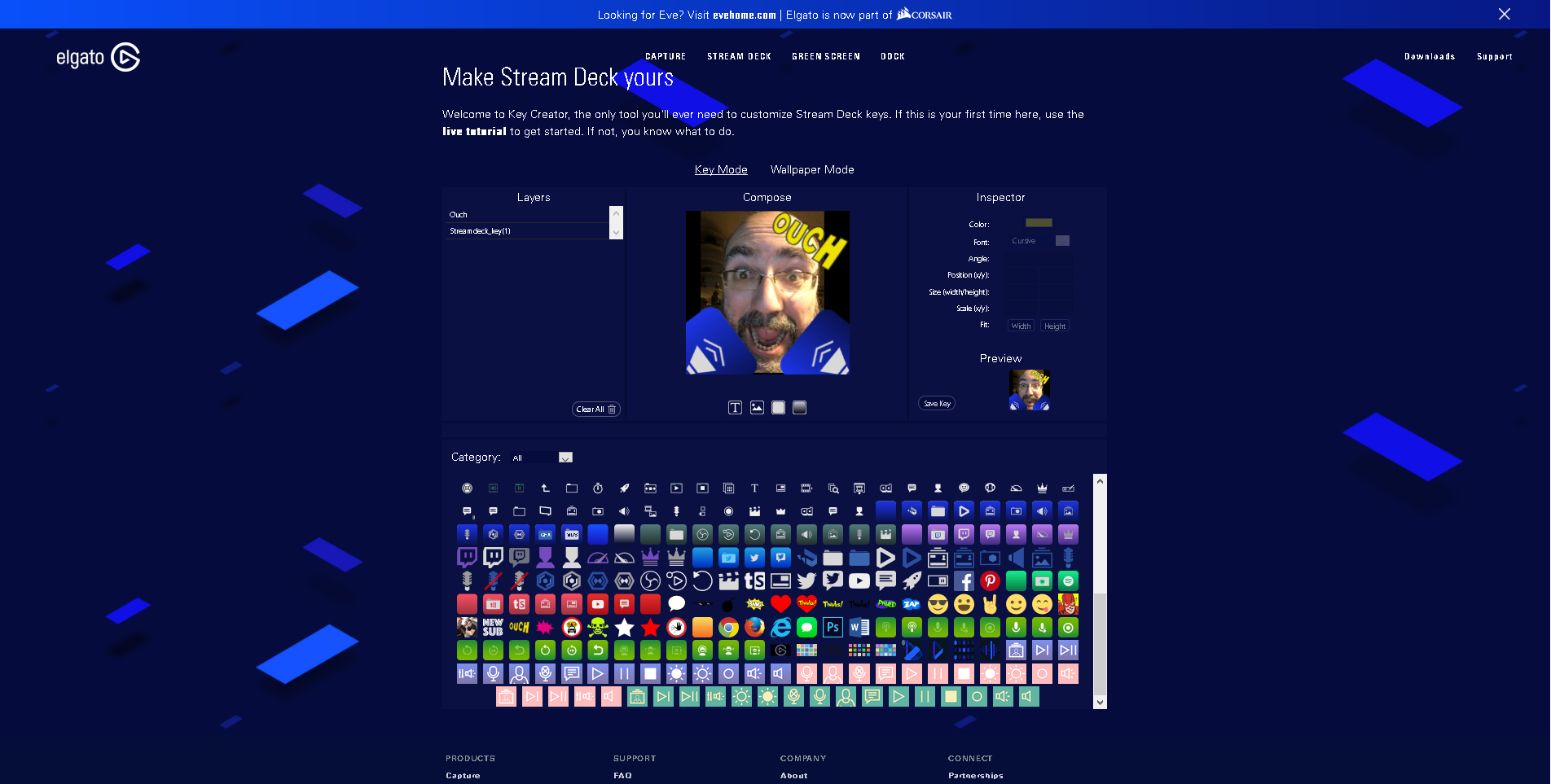Set Fit to Height
This screenshot has width=1551, height=784.
[1055, 326]
